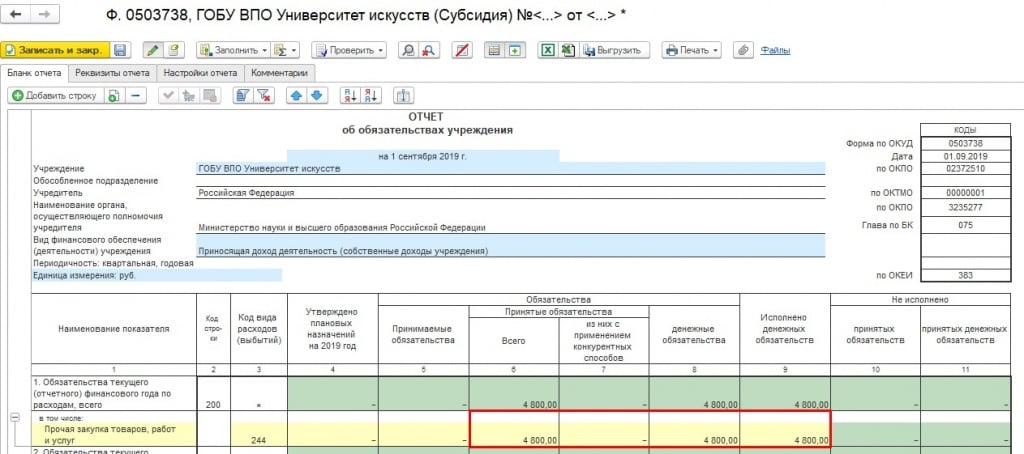Image resolution: width=1024 pixels, height=454 pixels.
Task: Select the highlighted 4 800,00 Всего cell
Action: point(514,429)
